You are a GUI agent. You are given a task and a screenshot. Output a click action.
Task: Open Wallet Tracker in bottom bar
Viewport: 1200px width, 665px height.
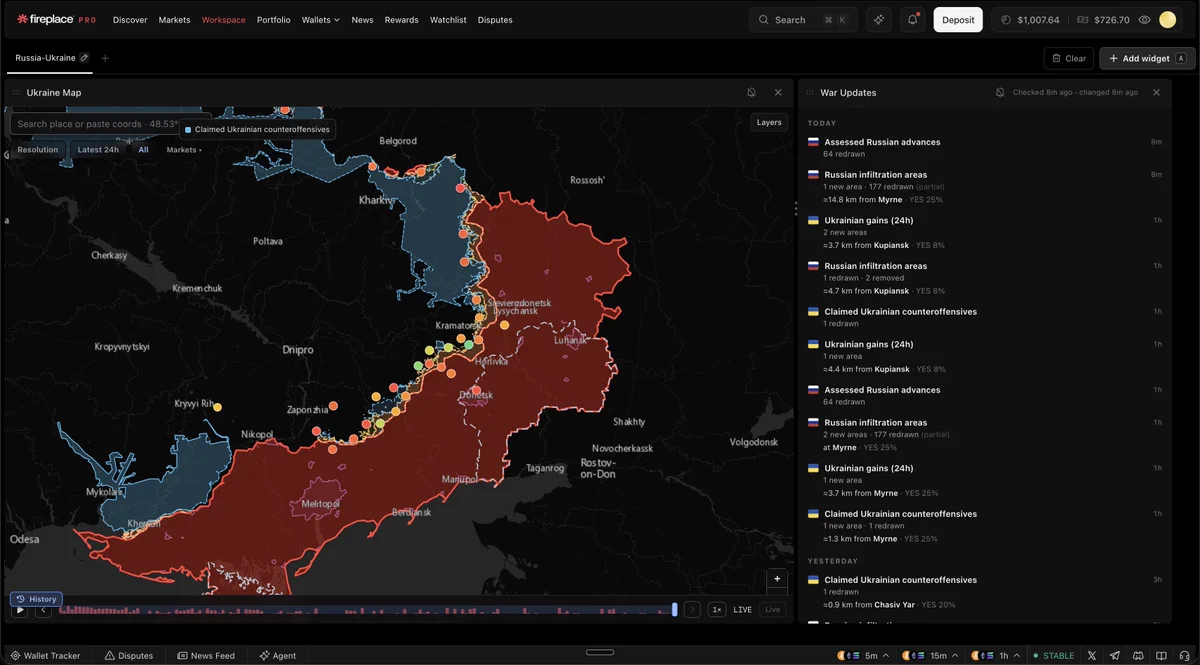pos(45,656)
